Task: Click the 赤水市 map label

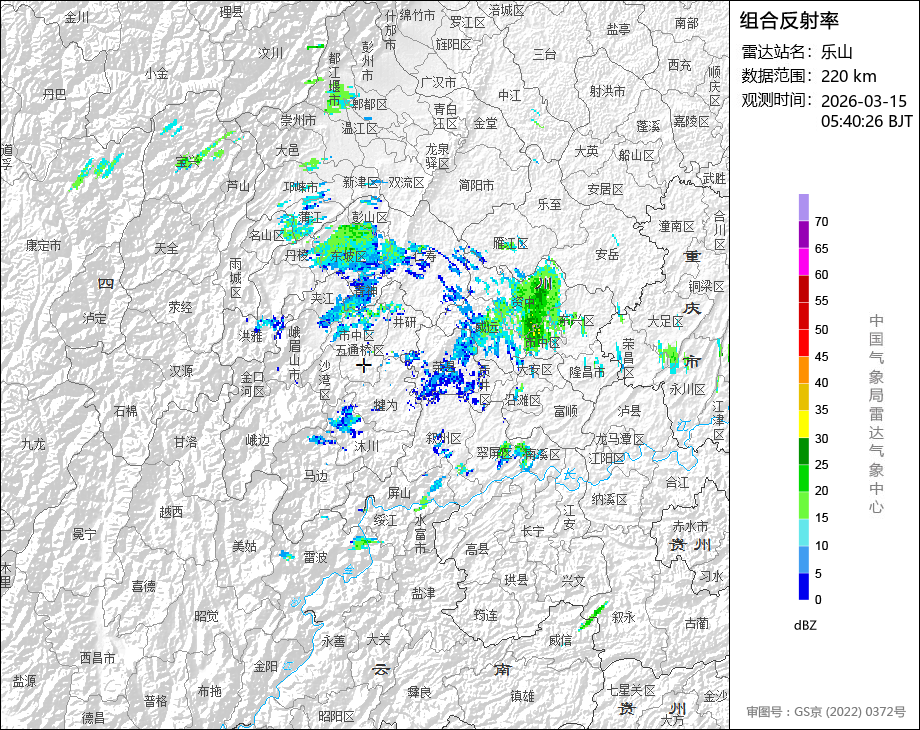Action: tap(690, 526)
